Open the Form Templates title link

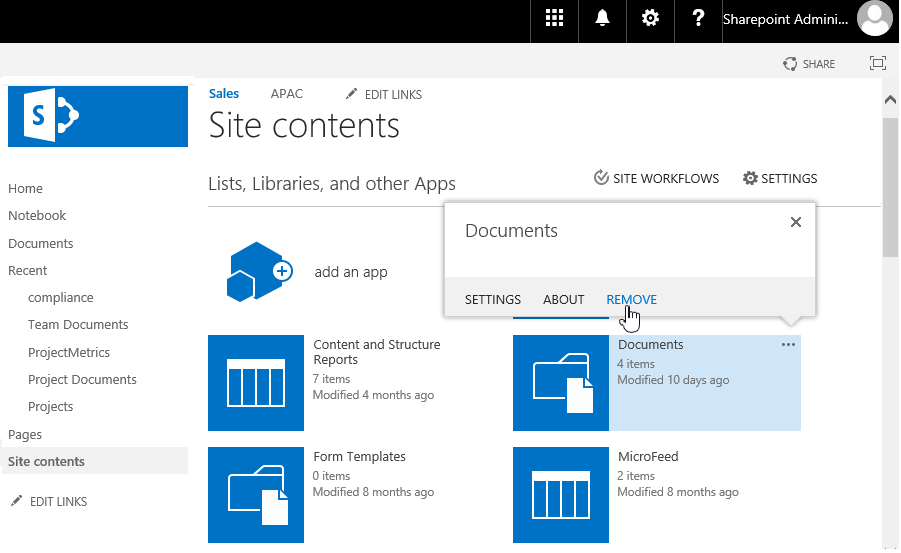(359, 456)
